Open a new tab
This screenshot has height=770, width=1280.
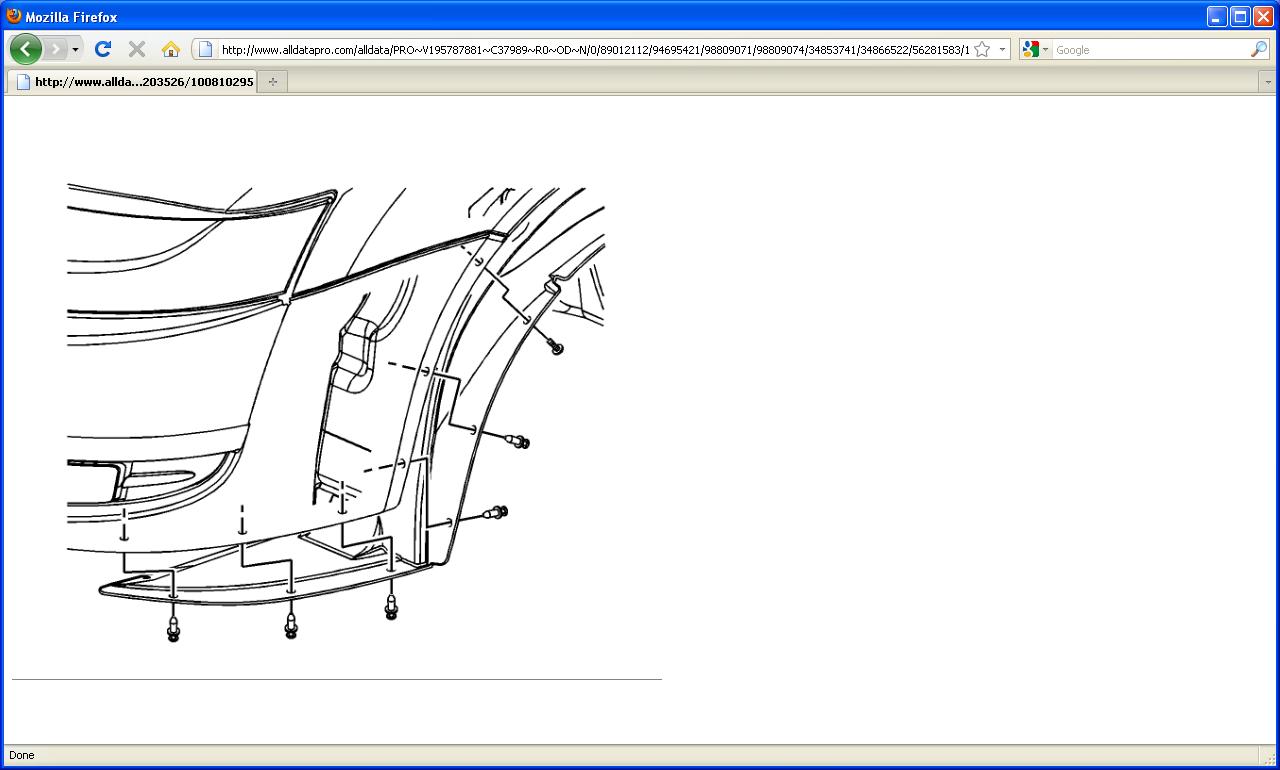[272, 82]
